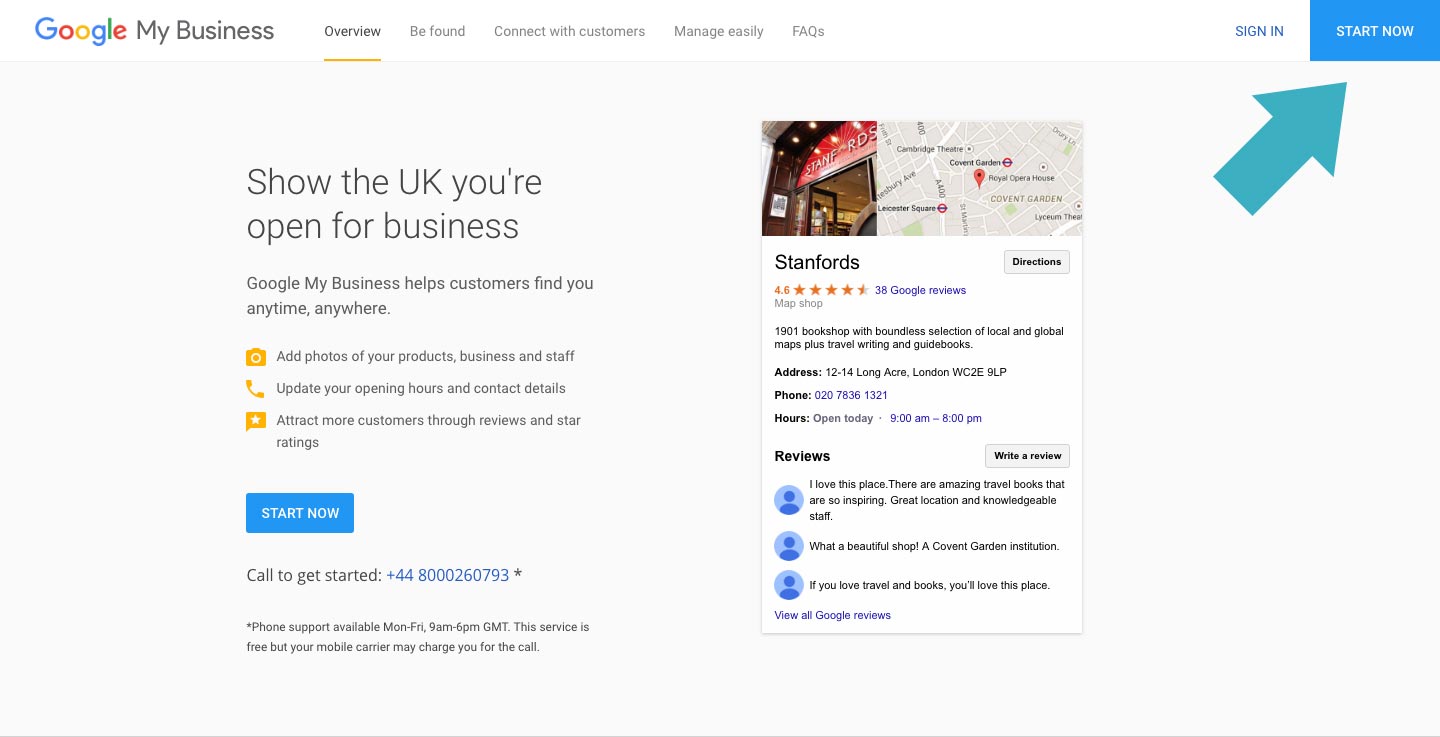This screenshot has width=1440, height=737.
Task: Click the Covent Garden tube station icon on map
Action: click(1008, 162)
